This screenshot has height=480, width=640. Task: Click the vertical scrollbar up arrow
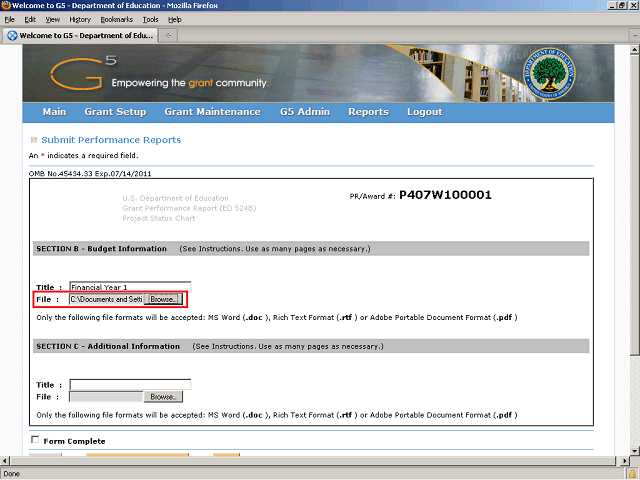[x=634, y=50]
